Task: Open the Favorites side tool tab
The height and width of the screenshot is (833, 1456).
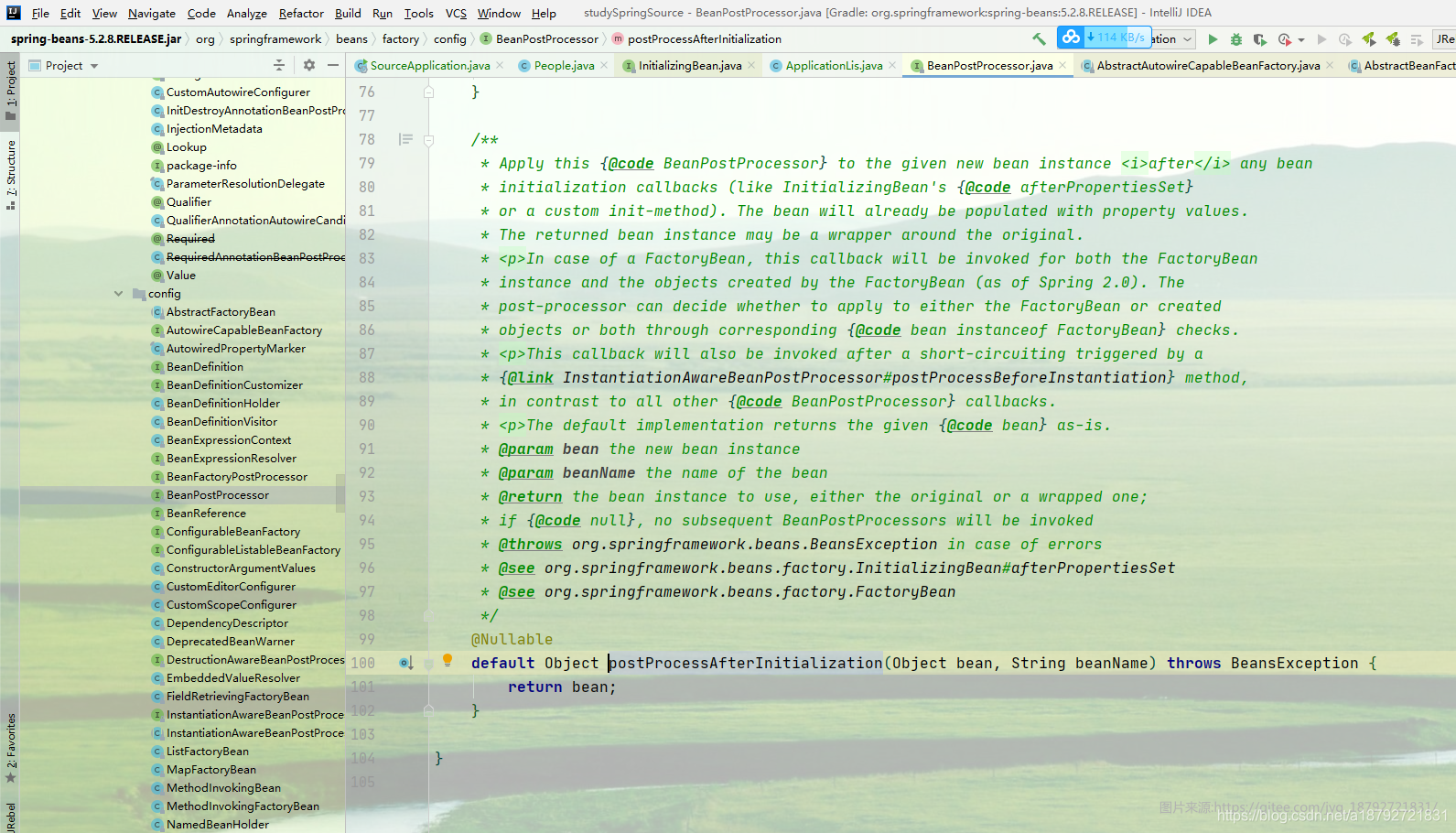Action: pyautogui.click(x=11, y=748)
